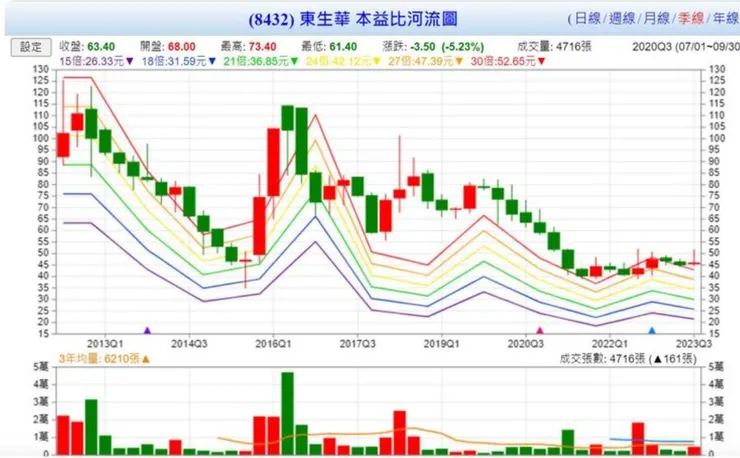This screenshot has width=740, height=458.
Task: Click the 2022Q1 axis label
Action: point(609,344)
